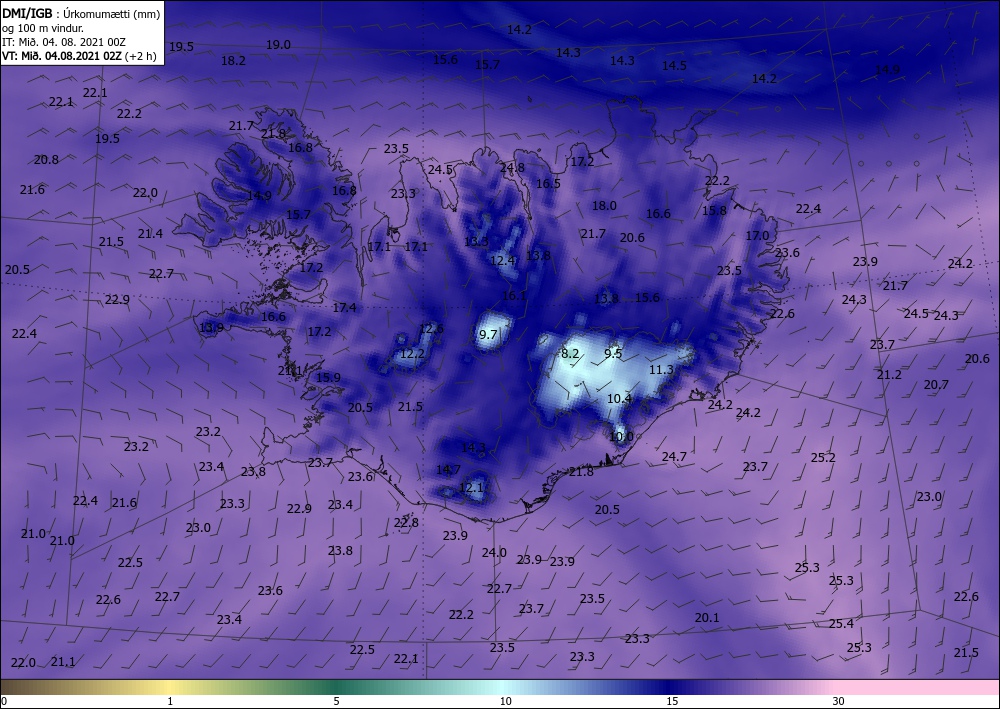The image size is (1000, 709).
Task: Click the colorbar tick label 10
Action: [x=505, y=701]
